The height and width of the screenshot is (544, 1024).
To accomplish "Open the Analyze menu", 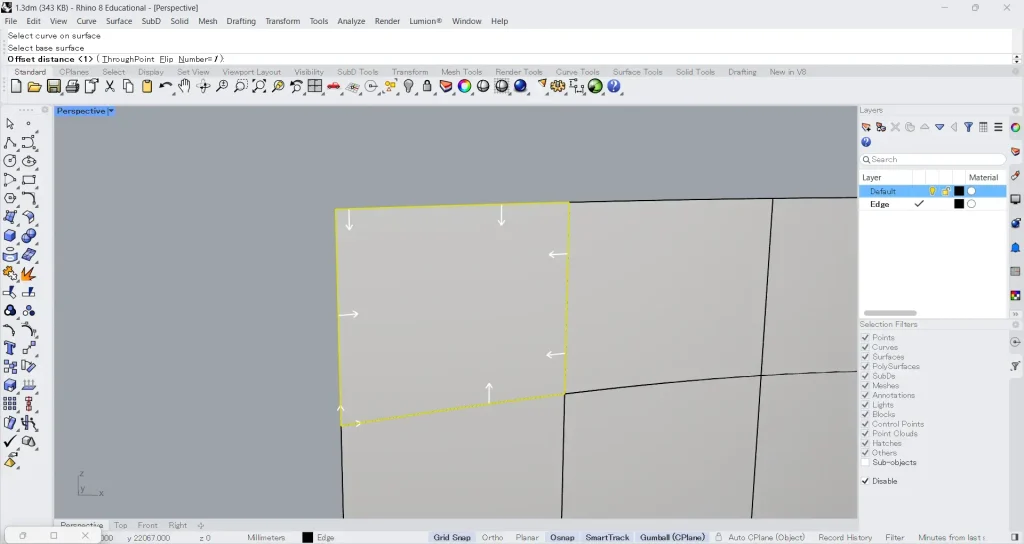I will (351, 21).
